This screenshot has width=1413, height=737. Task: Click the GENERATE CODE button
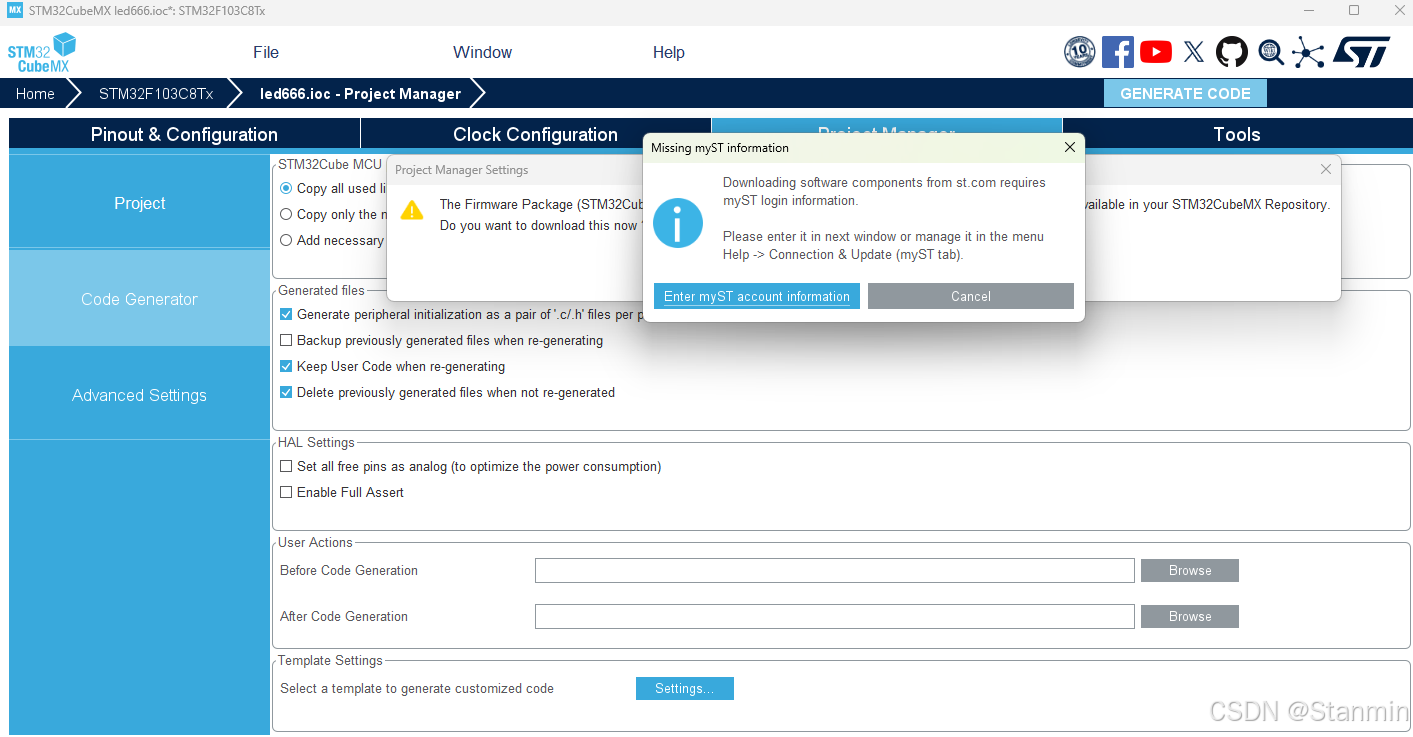[1185, 93]
